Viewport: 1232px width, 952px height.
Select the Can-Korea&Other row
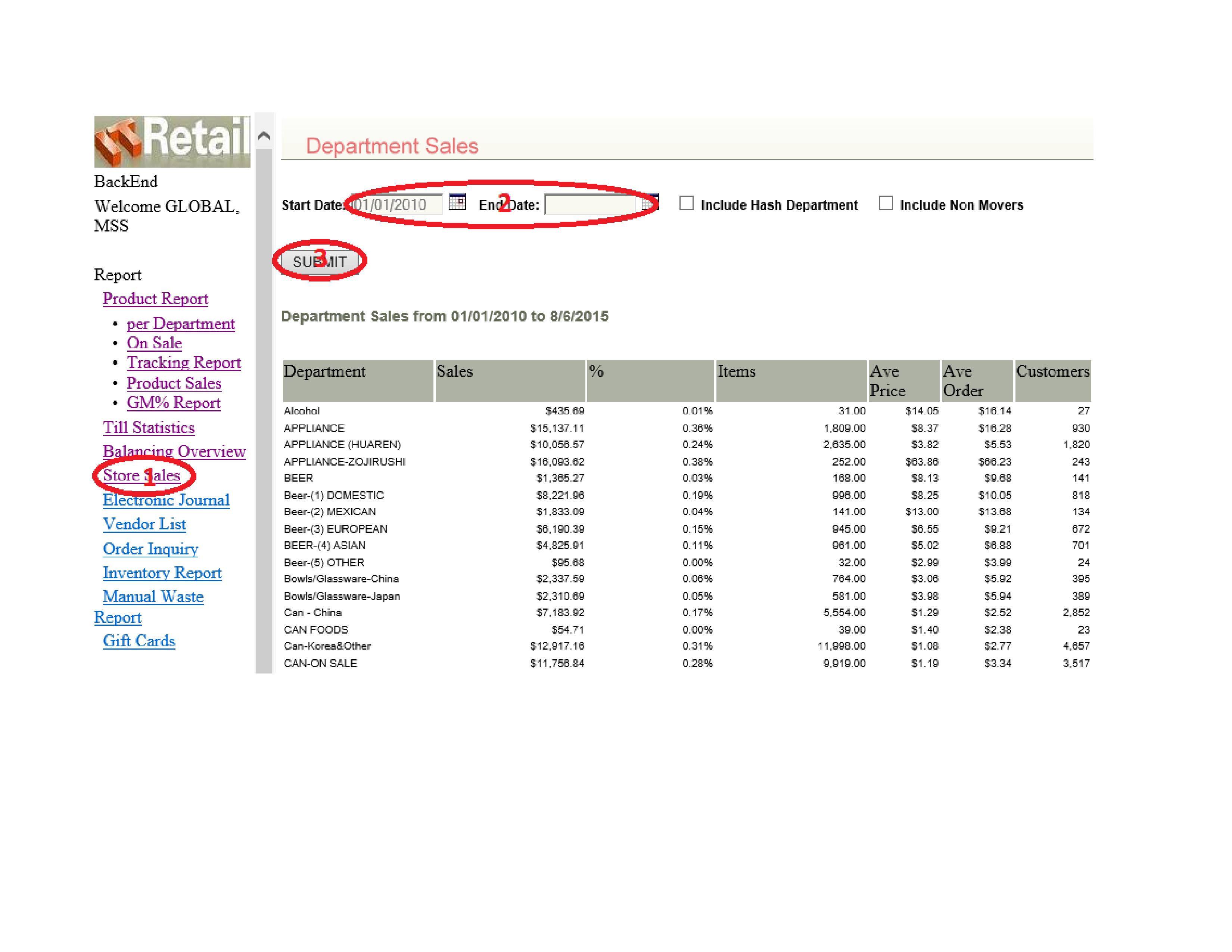687,646
